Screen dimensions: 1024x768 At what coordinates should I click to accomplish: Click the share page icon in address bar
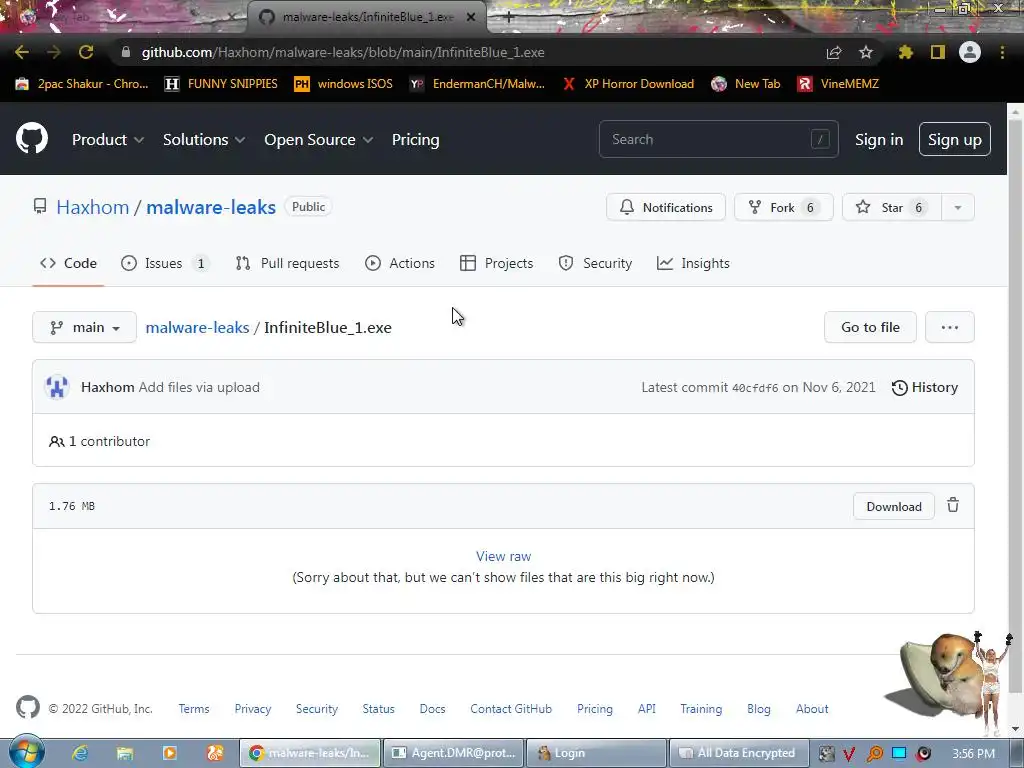(x=834, y=52)
